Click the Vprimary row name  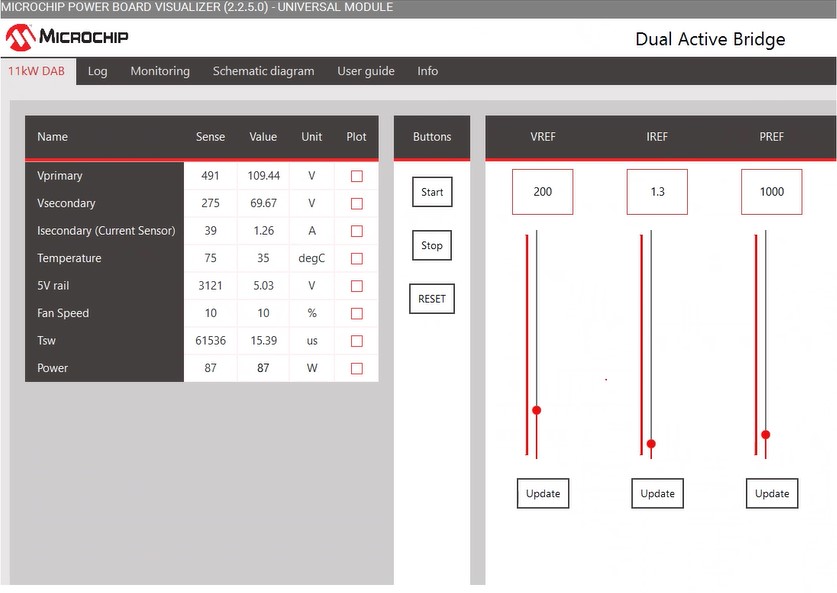pos(60,176)
